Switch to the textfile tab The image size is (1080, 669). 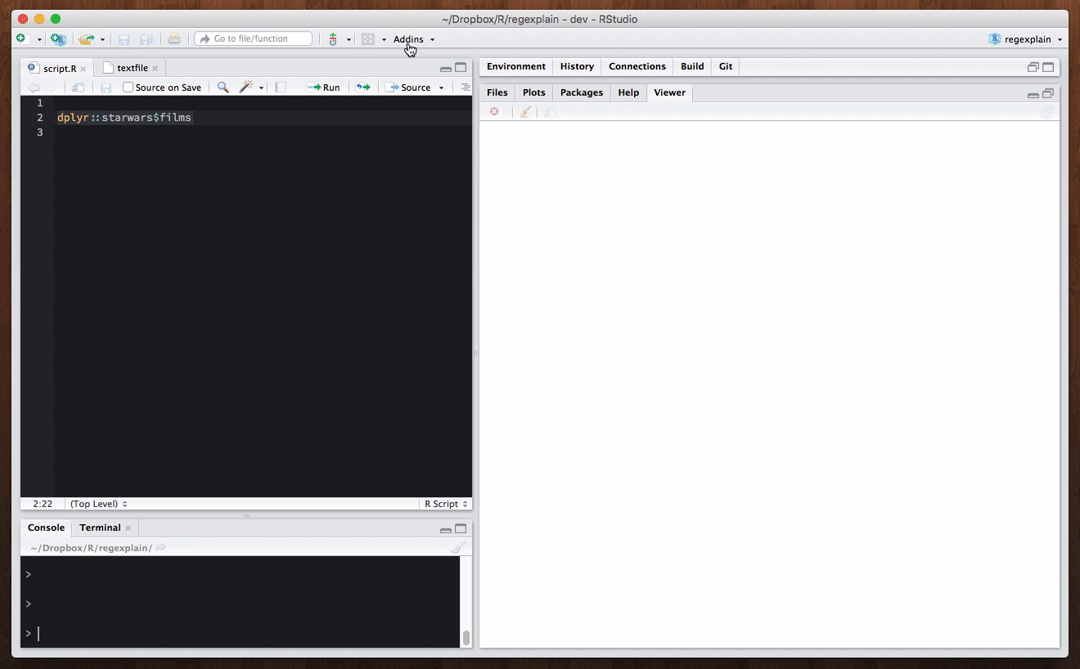pos(132,68)
